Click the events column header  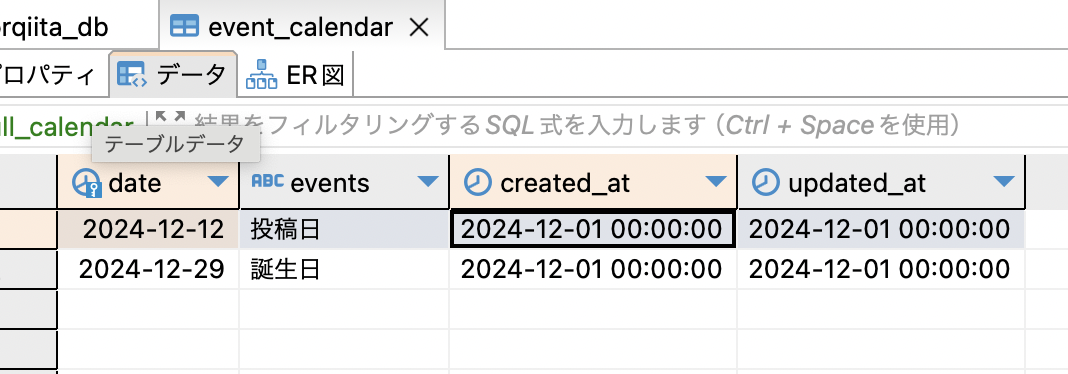(344, 182)
